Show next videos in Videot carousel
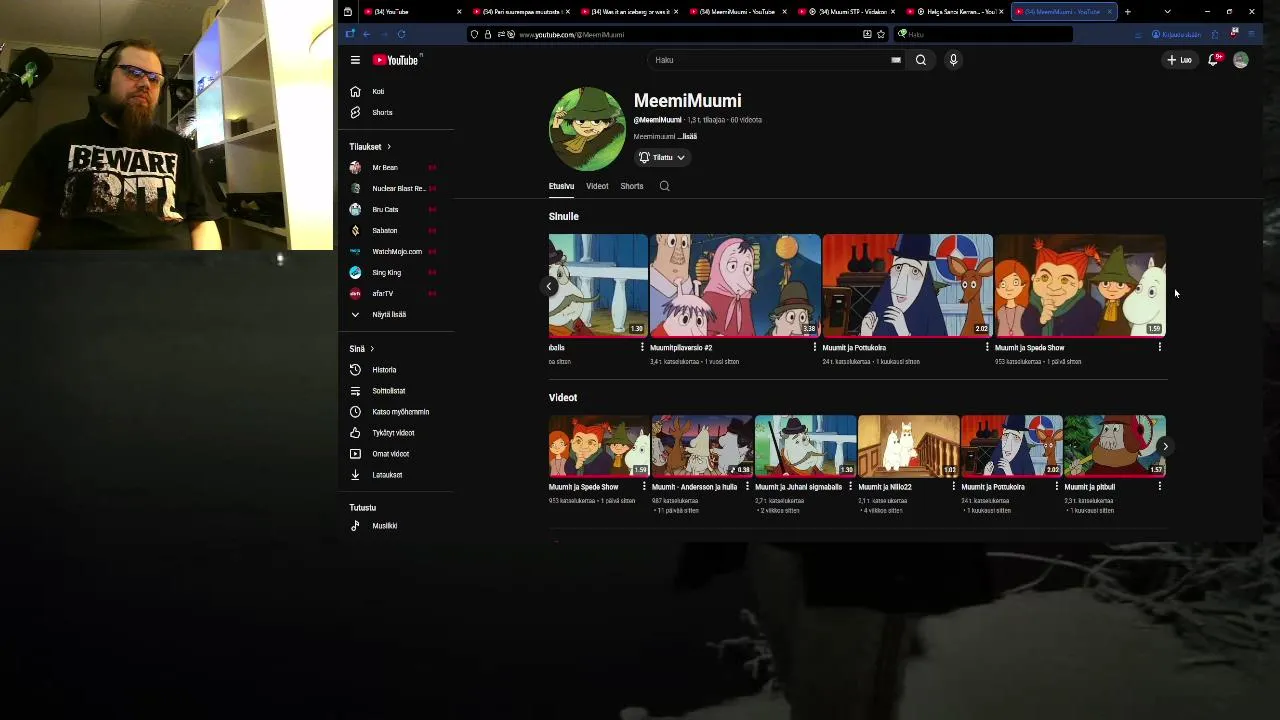This screenshot has height=720, width=1280. pyautogui.click(x=1165, y=447)
